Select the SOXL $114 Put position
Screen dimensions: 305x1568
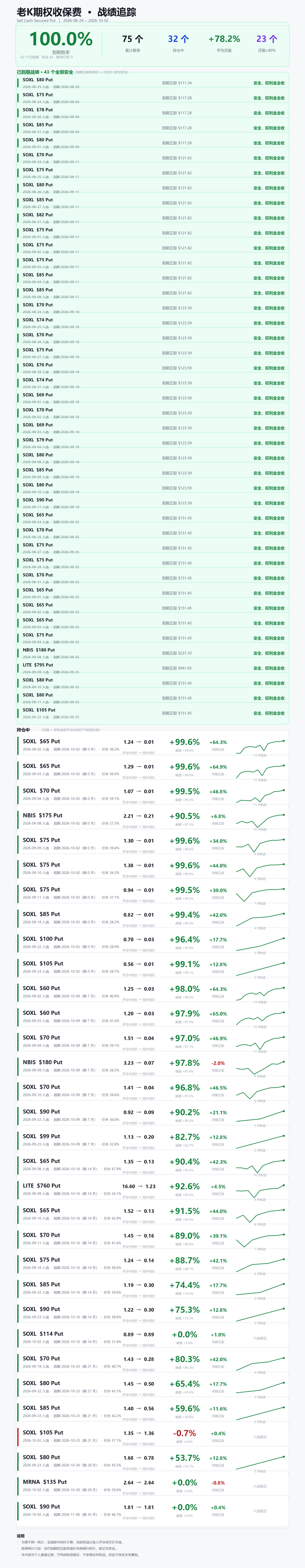pos(152,1337)
